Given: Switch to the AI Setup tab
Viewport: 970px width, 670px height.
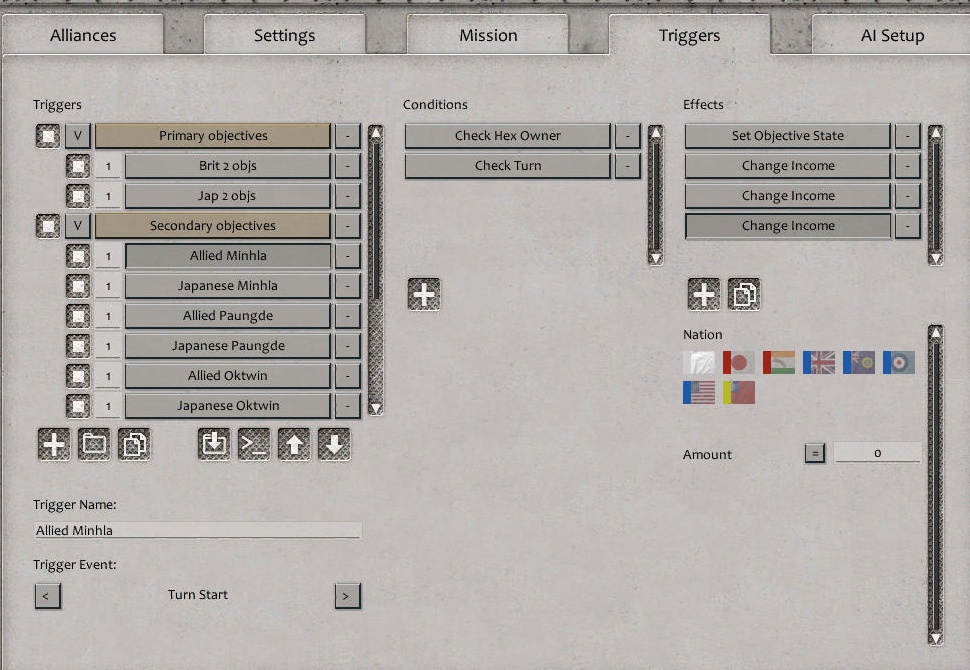Looking at the screenshot, I should tap(892, 35).
